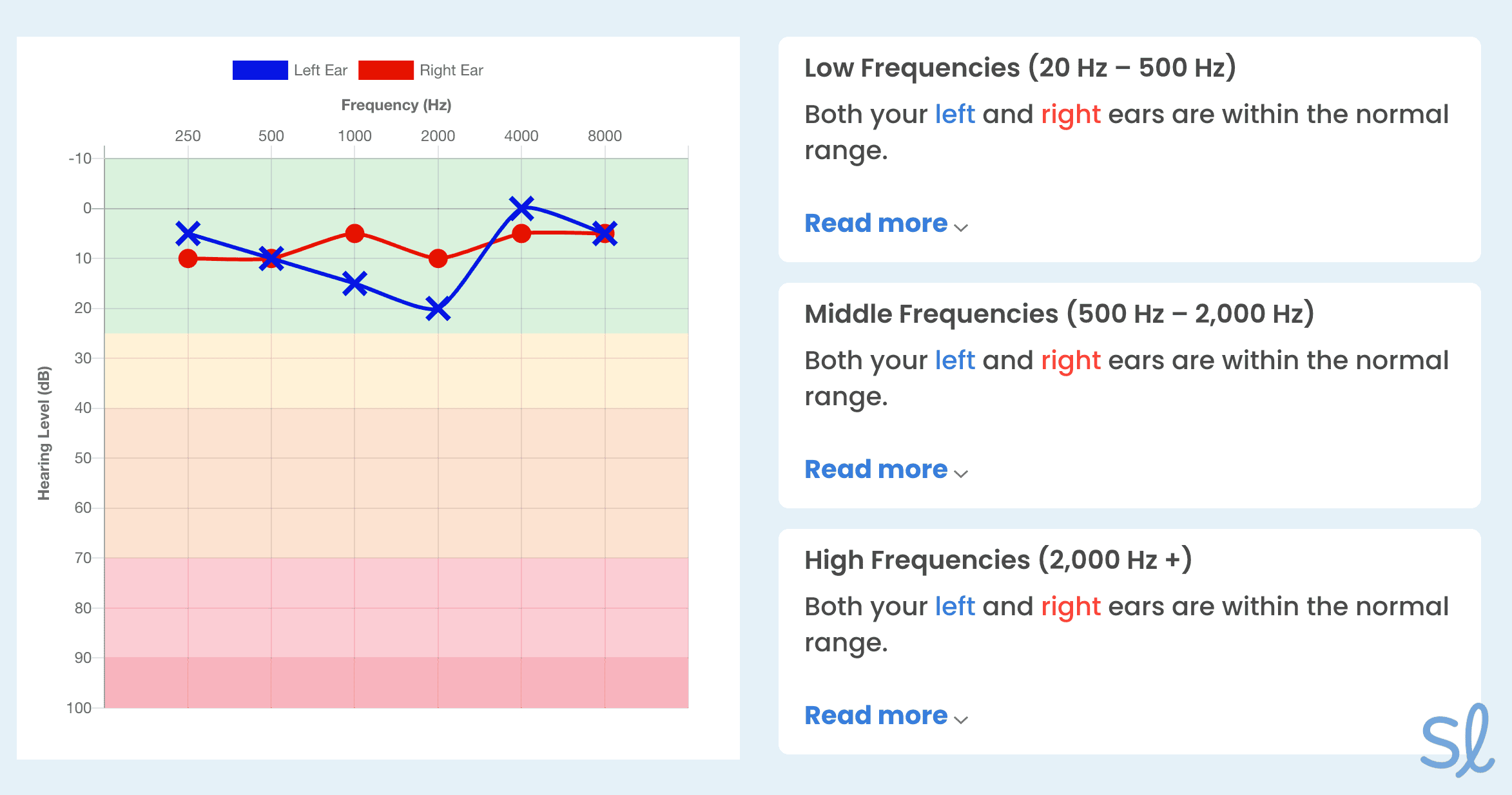This screenshot has width=1512, height=795.
Task: Click left ear X marker at 250 Hz
Action: (x=188, y=233)
